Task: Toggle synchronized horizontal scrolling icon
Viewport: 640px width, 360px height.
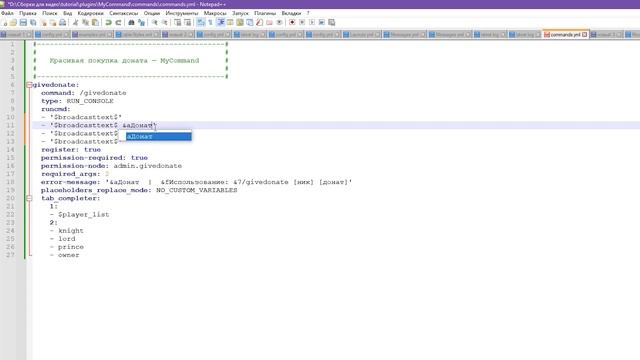Action: 187,22
